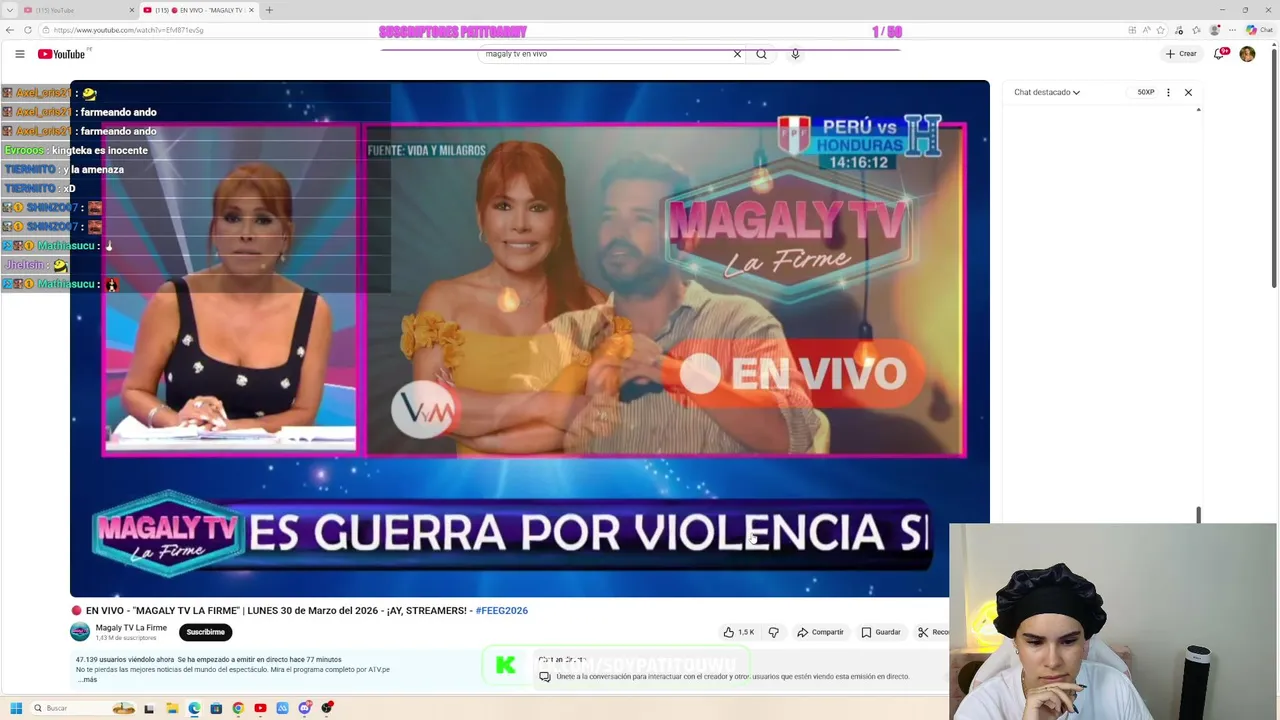Viewport: 1280px width, 720px height.
Task: Open the YouTube account avatar menu
Action: pyautogui.click(x=1247, y=54)
